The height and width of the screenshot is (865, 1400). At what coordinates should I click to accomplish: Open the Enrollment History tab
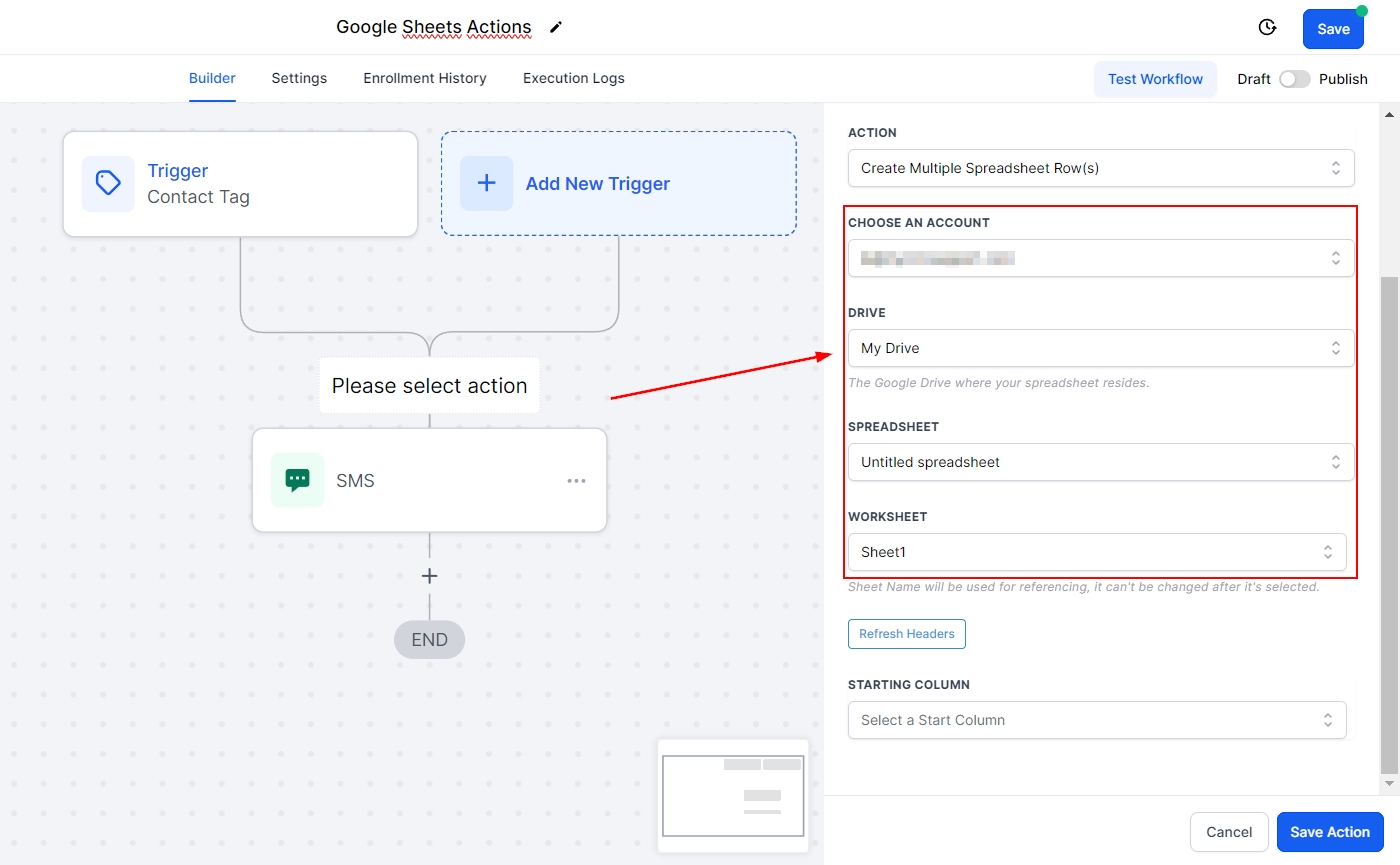click(x=424, y=78)
